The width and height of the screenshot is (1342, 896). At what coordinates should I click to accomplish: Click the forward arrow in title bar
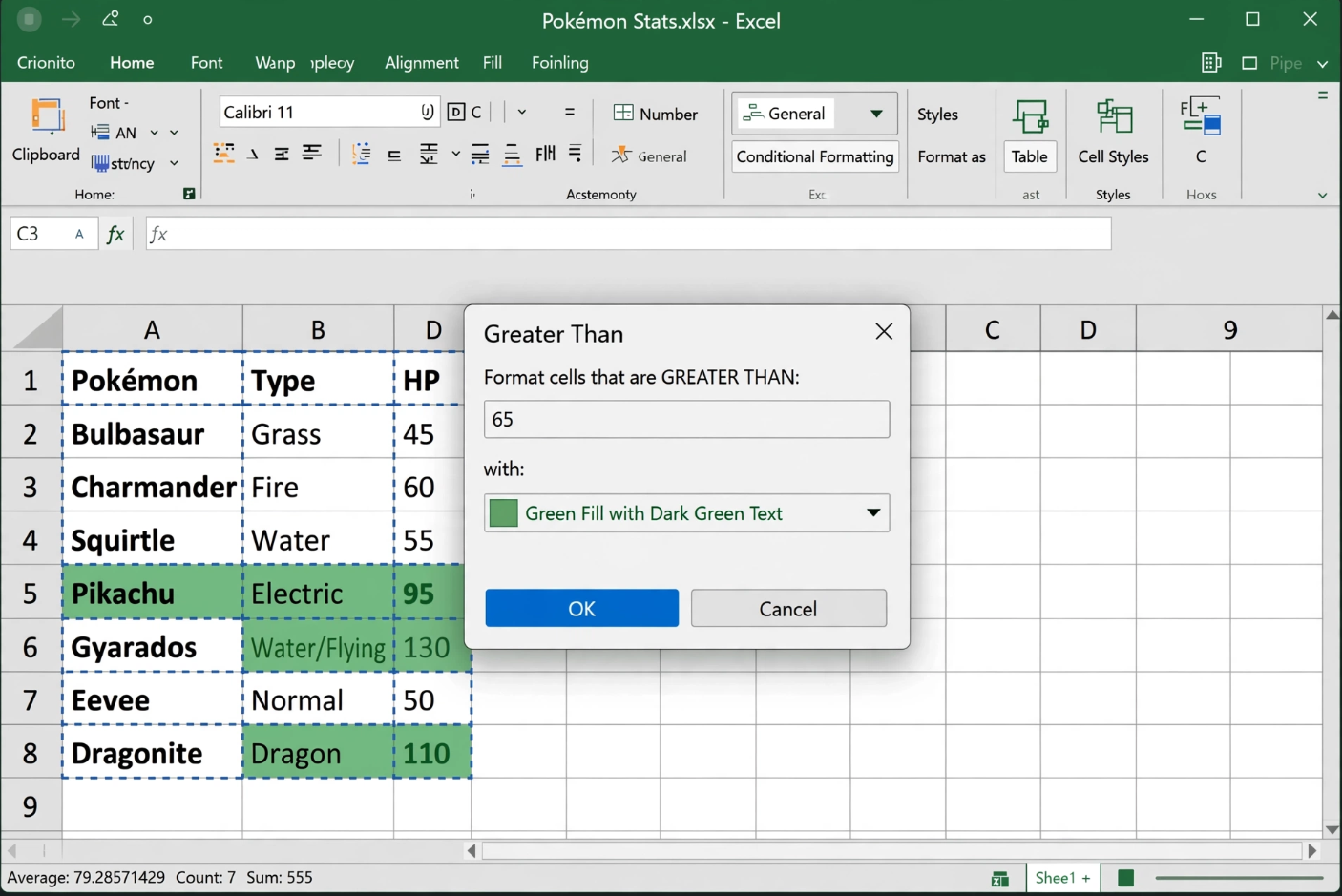pos(71,19)
